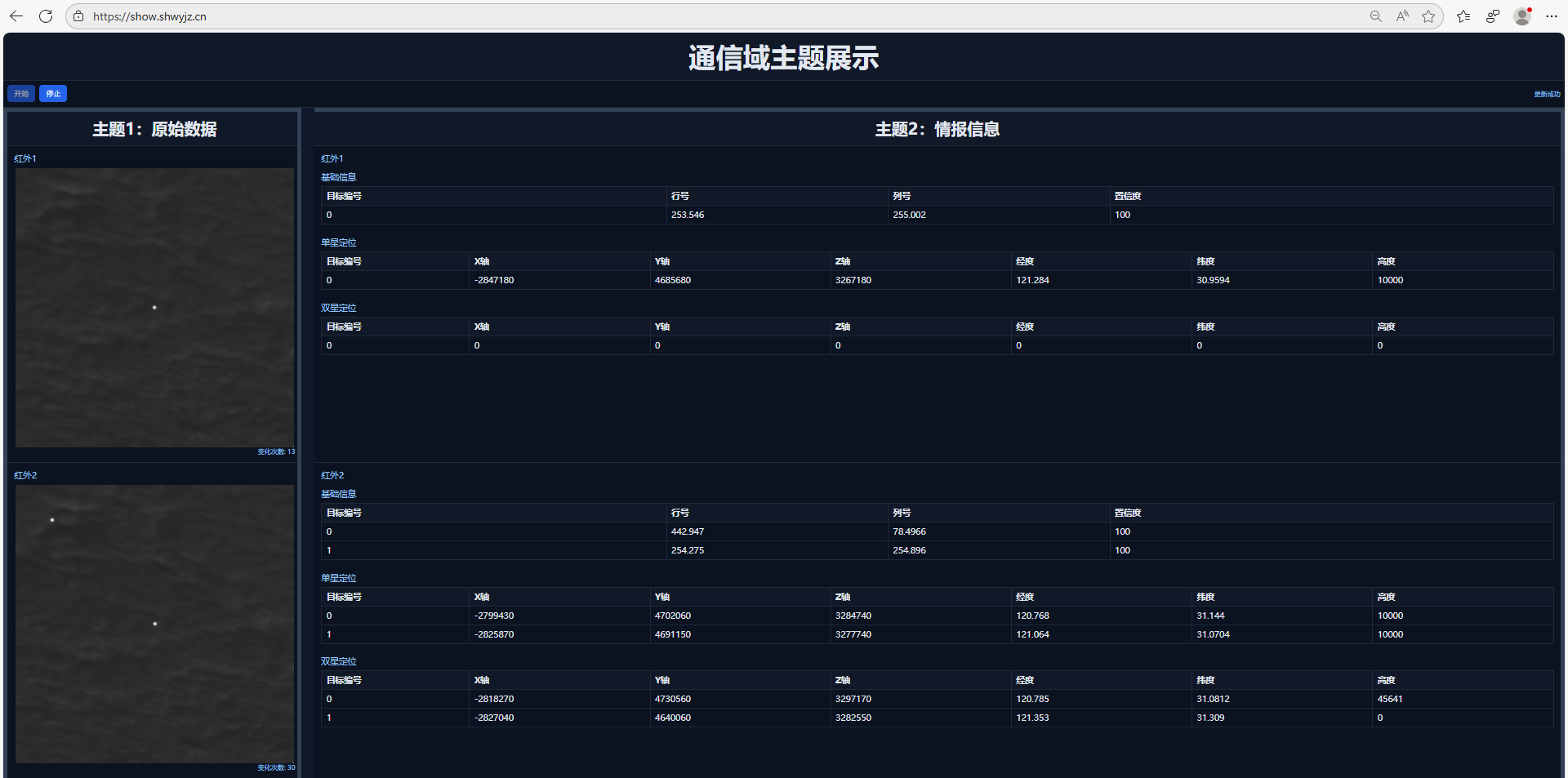Reload the page with the refresh icon
This screenshot has width=1568, height=778.
click(46, 16)
